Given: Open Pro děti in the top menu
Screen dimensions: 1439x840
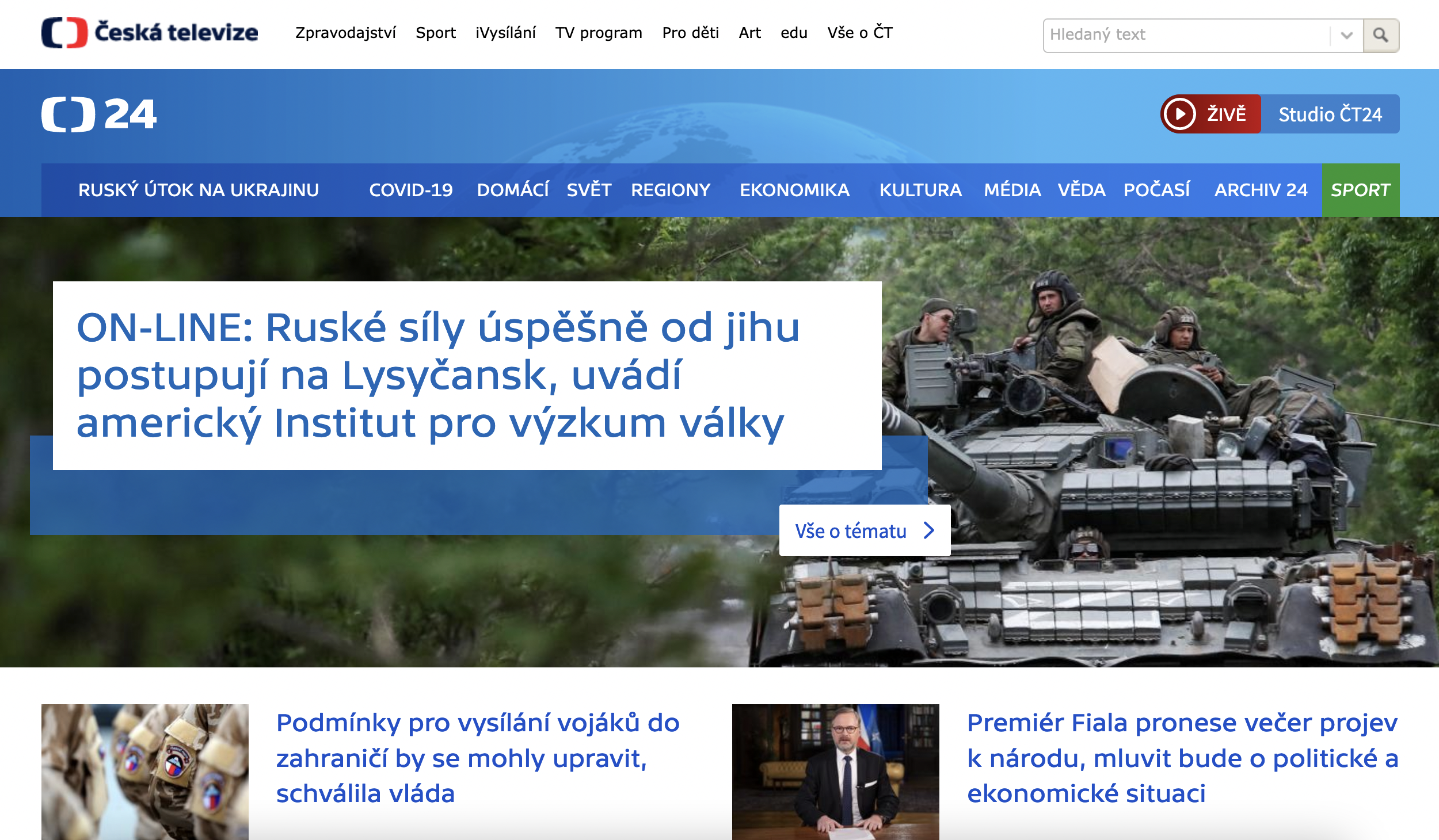Looking at the screenshot, I should point(690,33).
